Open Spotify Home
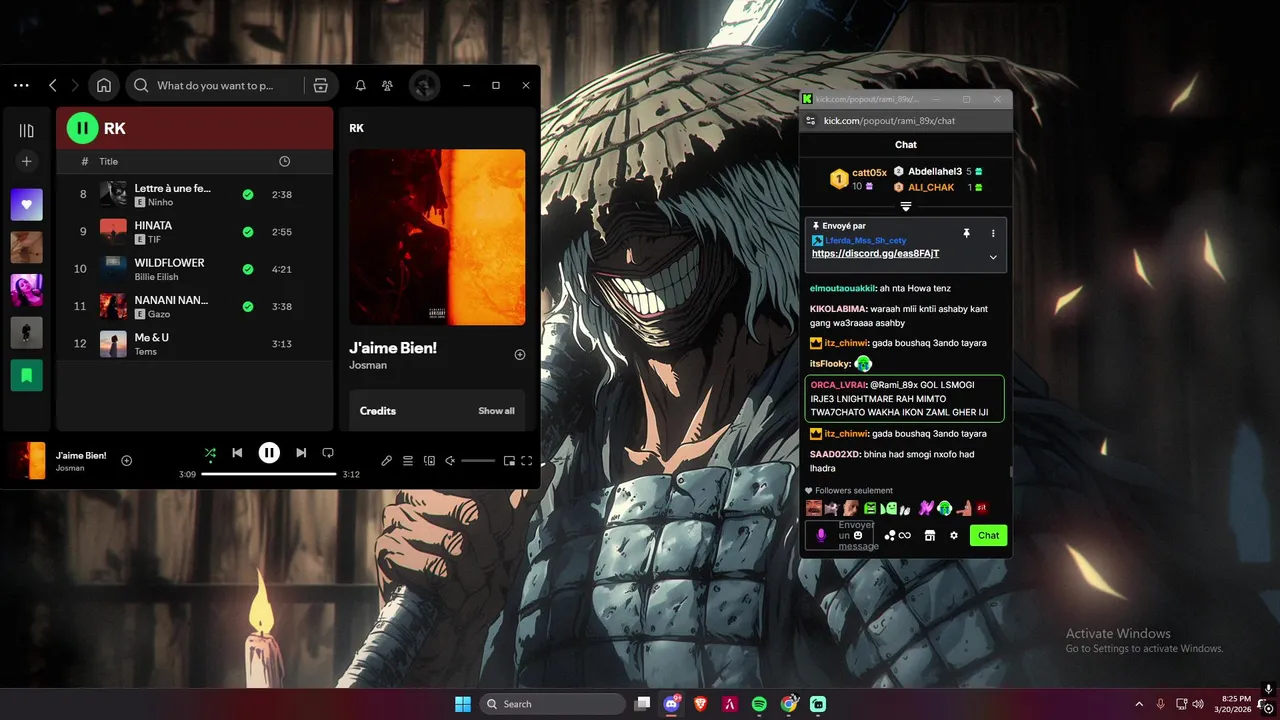This screenshot has height=720, width=1280. click(104, 86)
